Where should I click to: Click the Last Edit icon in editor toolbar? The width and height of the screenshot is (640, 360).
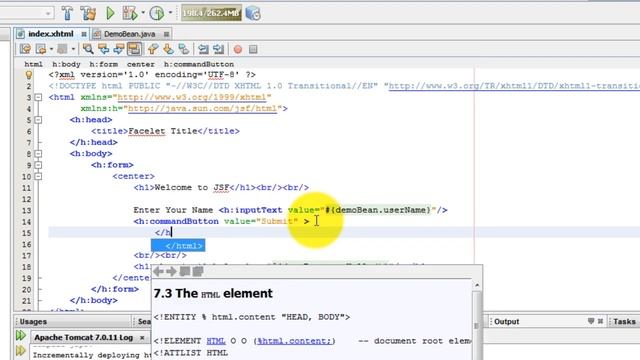[25, 49]
